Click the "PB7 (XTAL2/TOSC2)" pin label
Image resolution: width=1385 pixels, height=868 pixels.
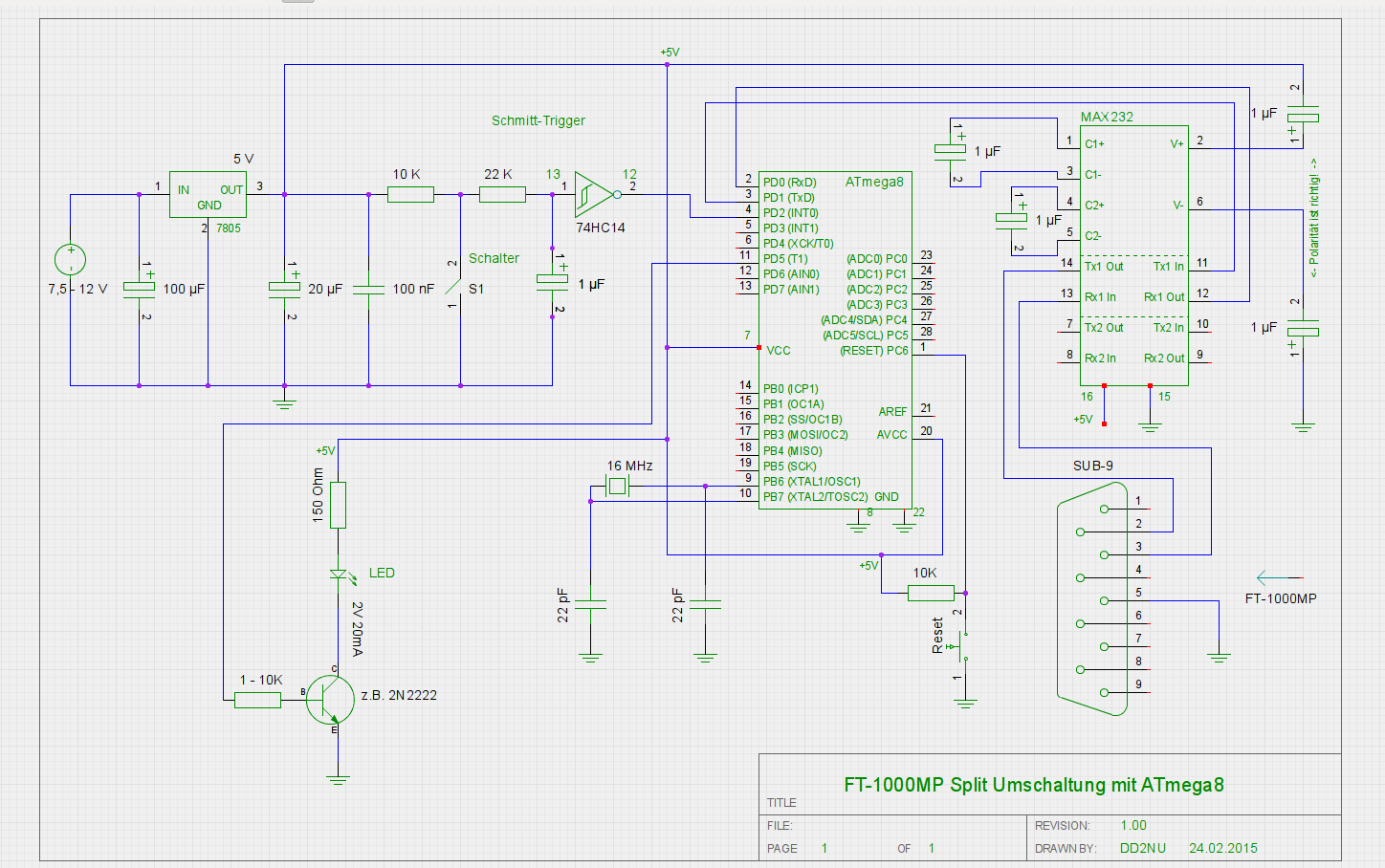coord(816,497)
